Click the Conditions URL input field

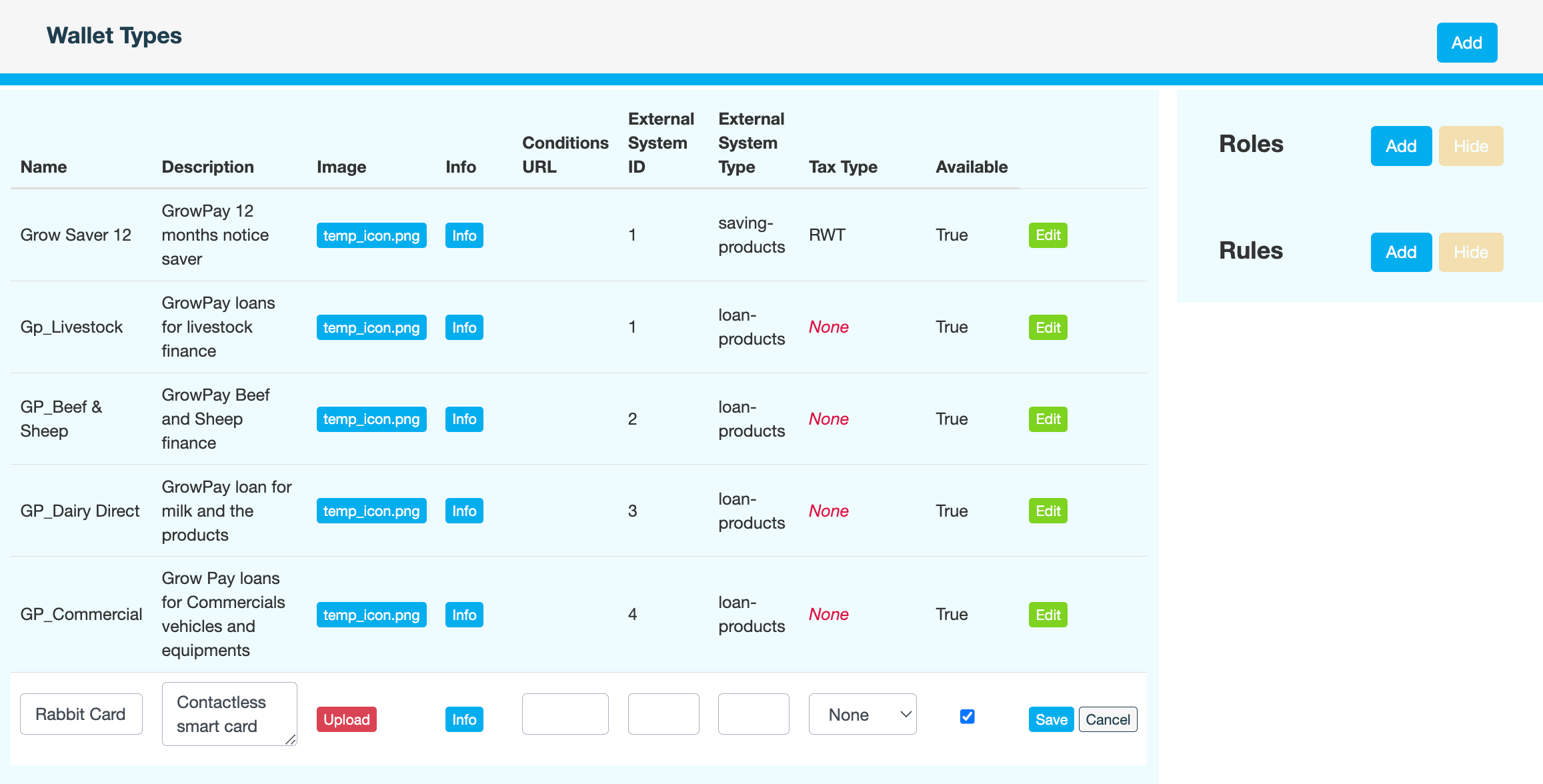565,714
